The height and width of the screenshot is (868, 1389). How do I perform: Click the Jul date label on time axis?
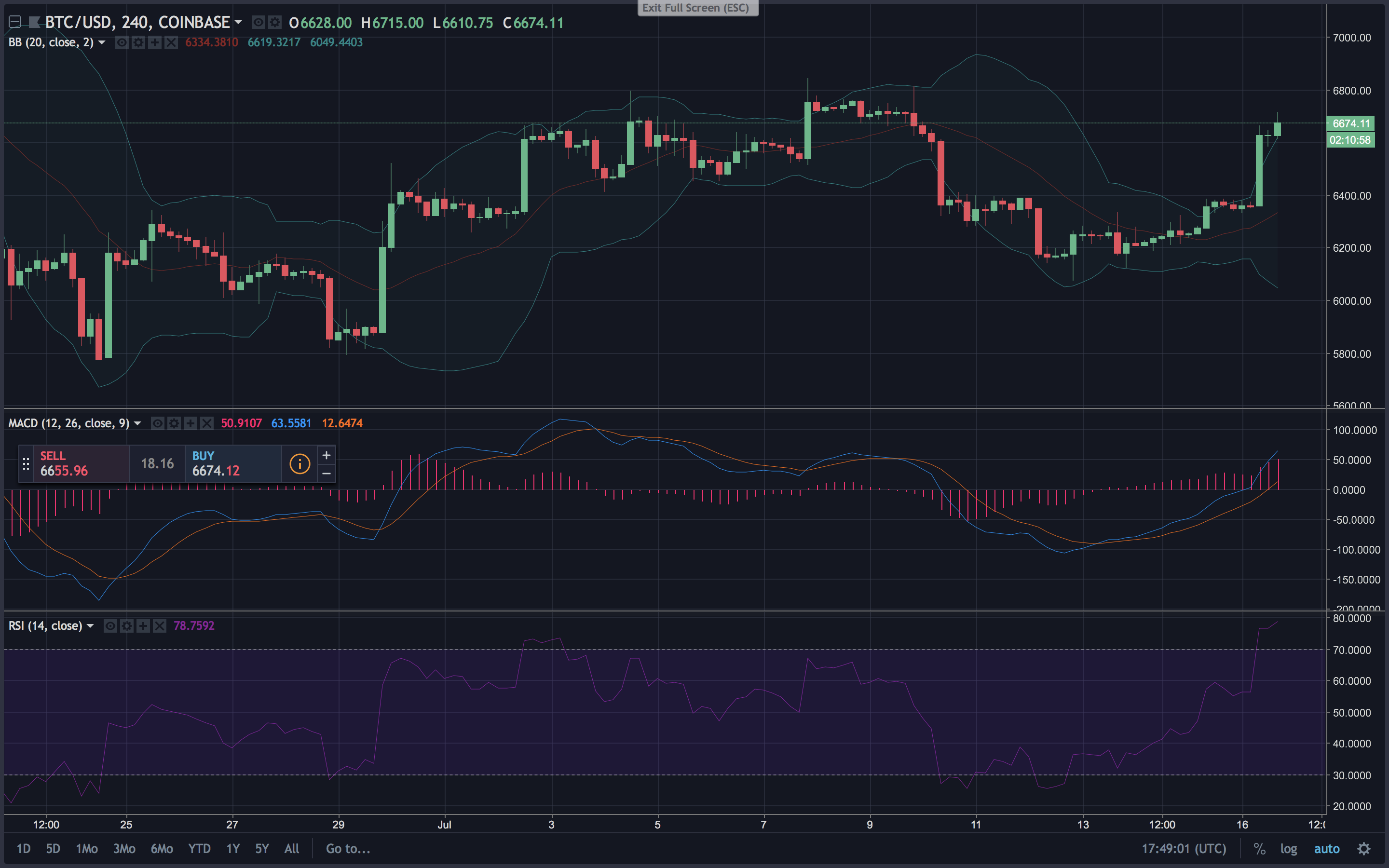444,825
